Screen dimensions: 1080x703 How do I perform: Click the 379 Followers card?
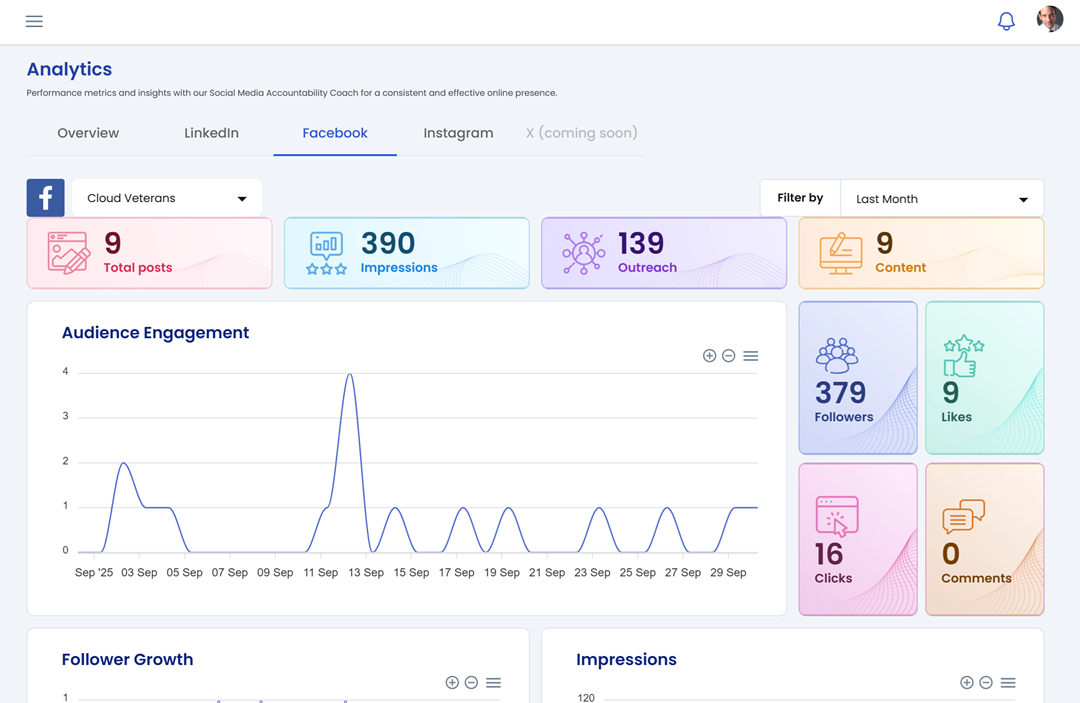(857, 378)
